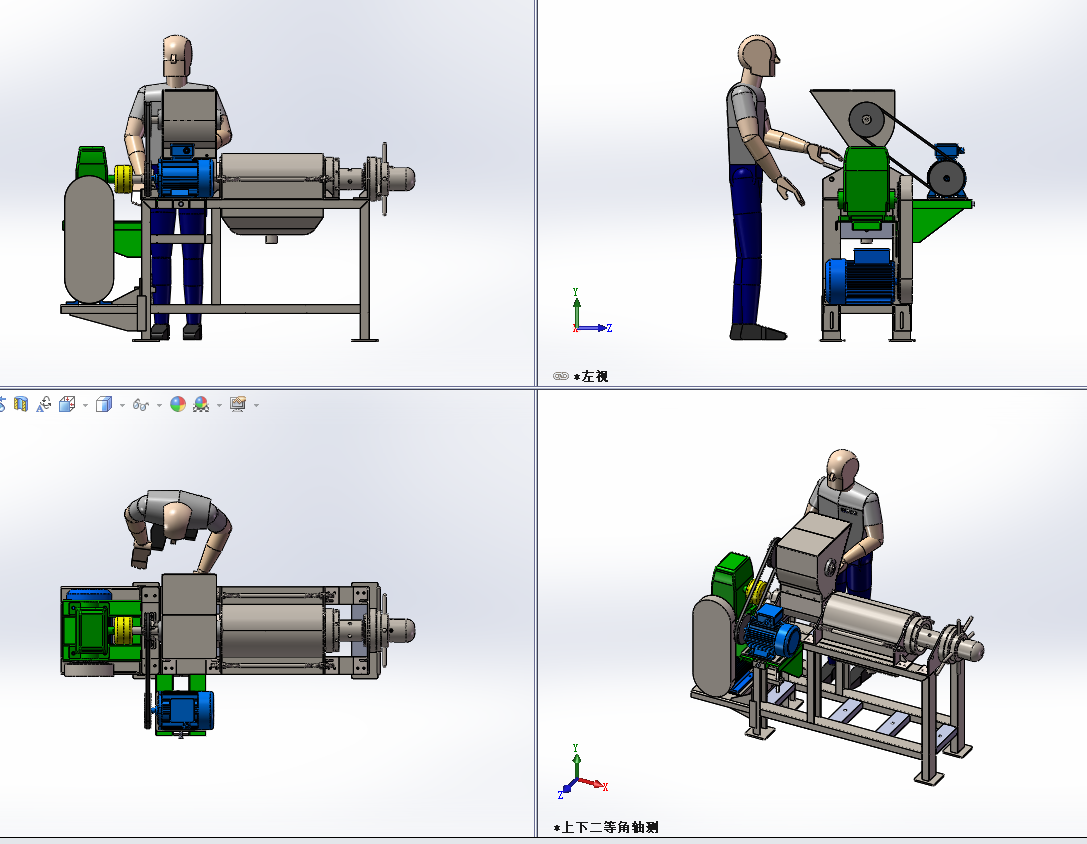Click the coordinate triad in the left-view pane
Screen dimensions: 1087x844
pyautogui.click(x=592, y=311)
